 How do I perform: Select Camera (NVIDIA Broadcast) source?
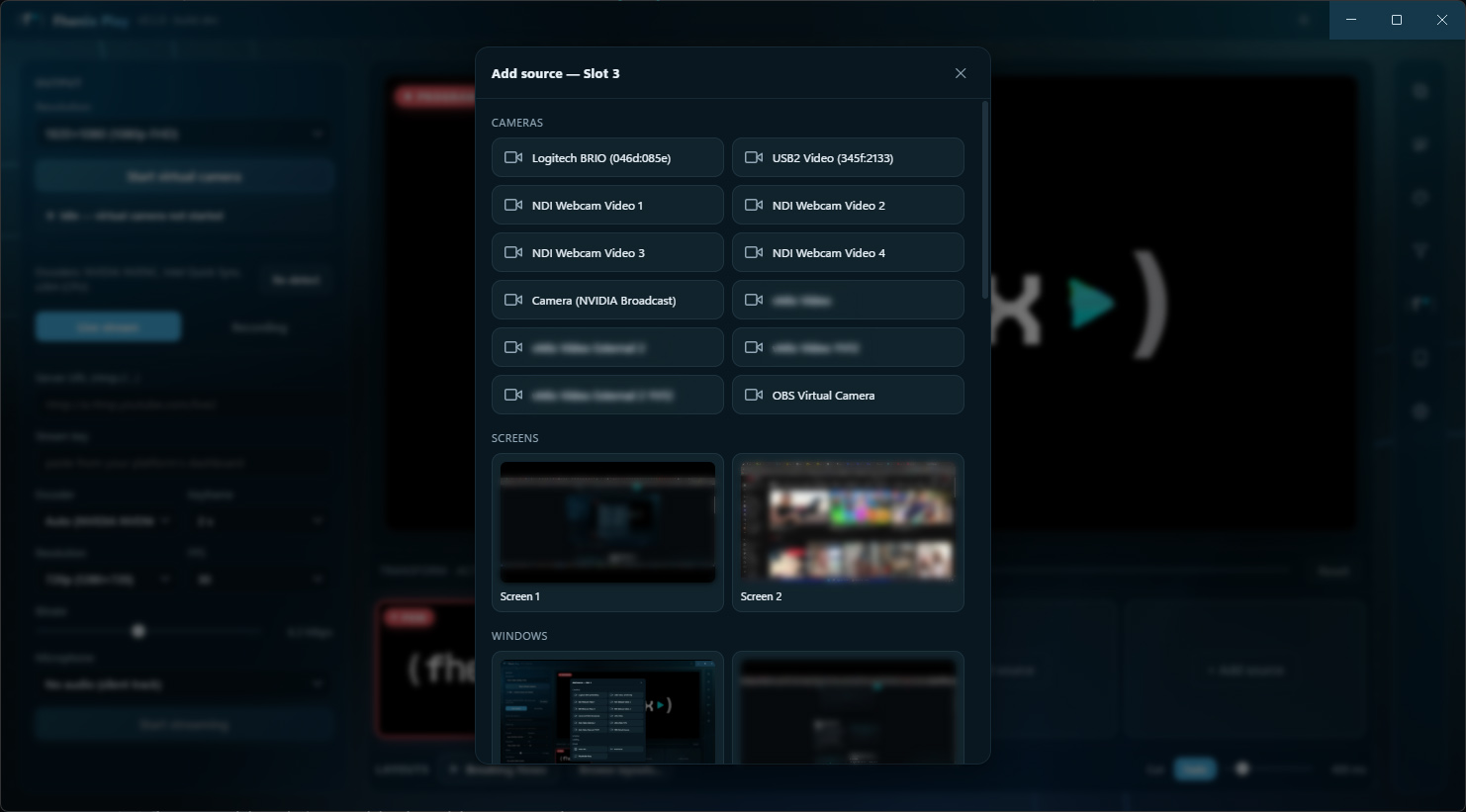[x=607, y=300]
